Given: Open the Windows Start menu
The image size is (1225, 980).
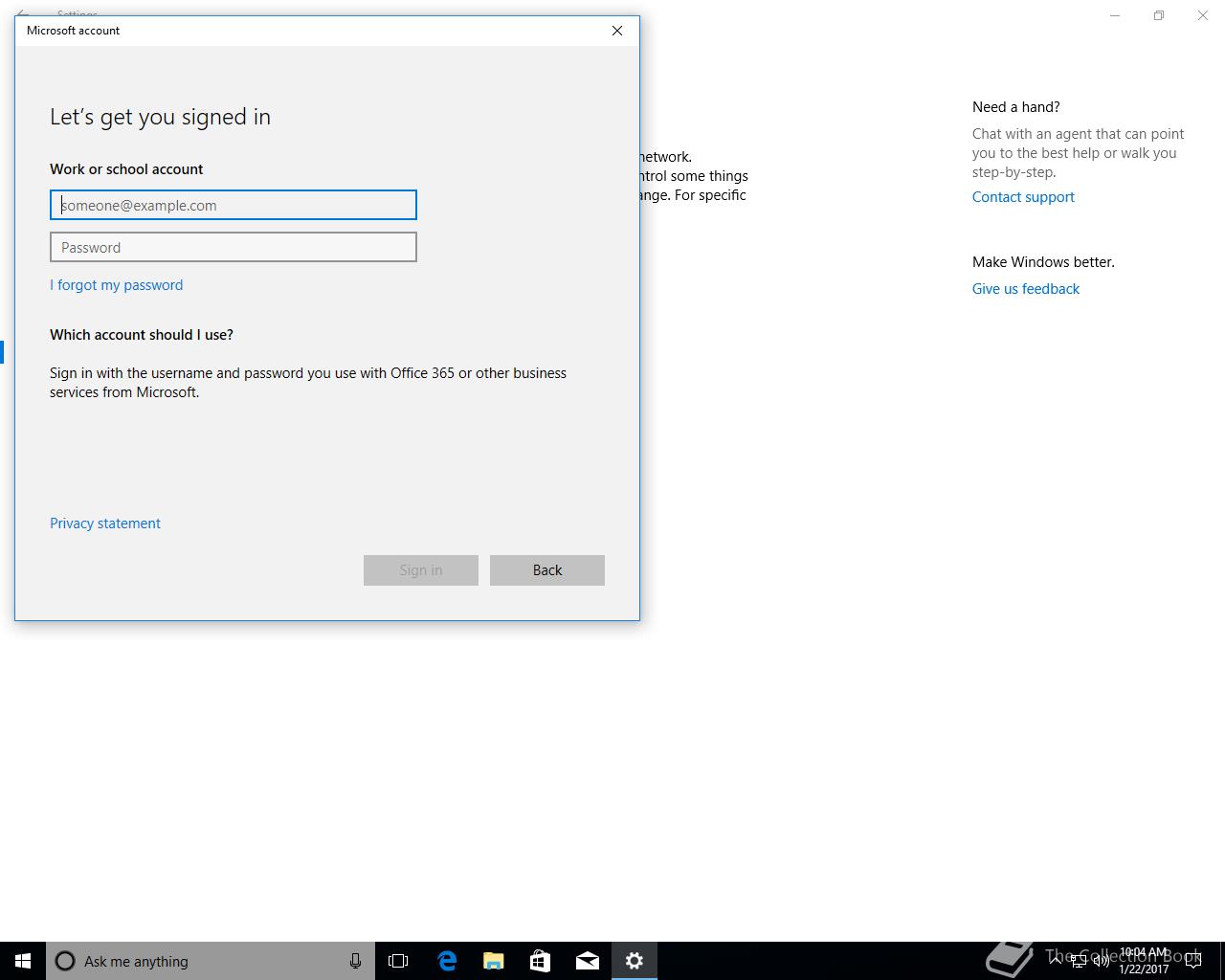Looking at the screenshot, I should click(23, 961).
